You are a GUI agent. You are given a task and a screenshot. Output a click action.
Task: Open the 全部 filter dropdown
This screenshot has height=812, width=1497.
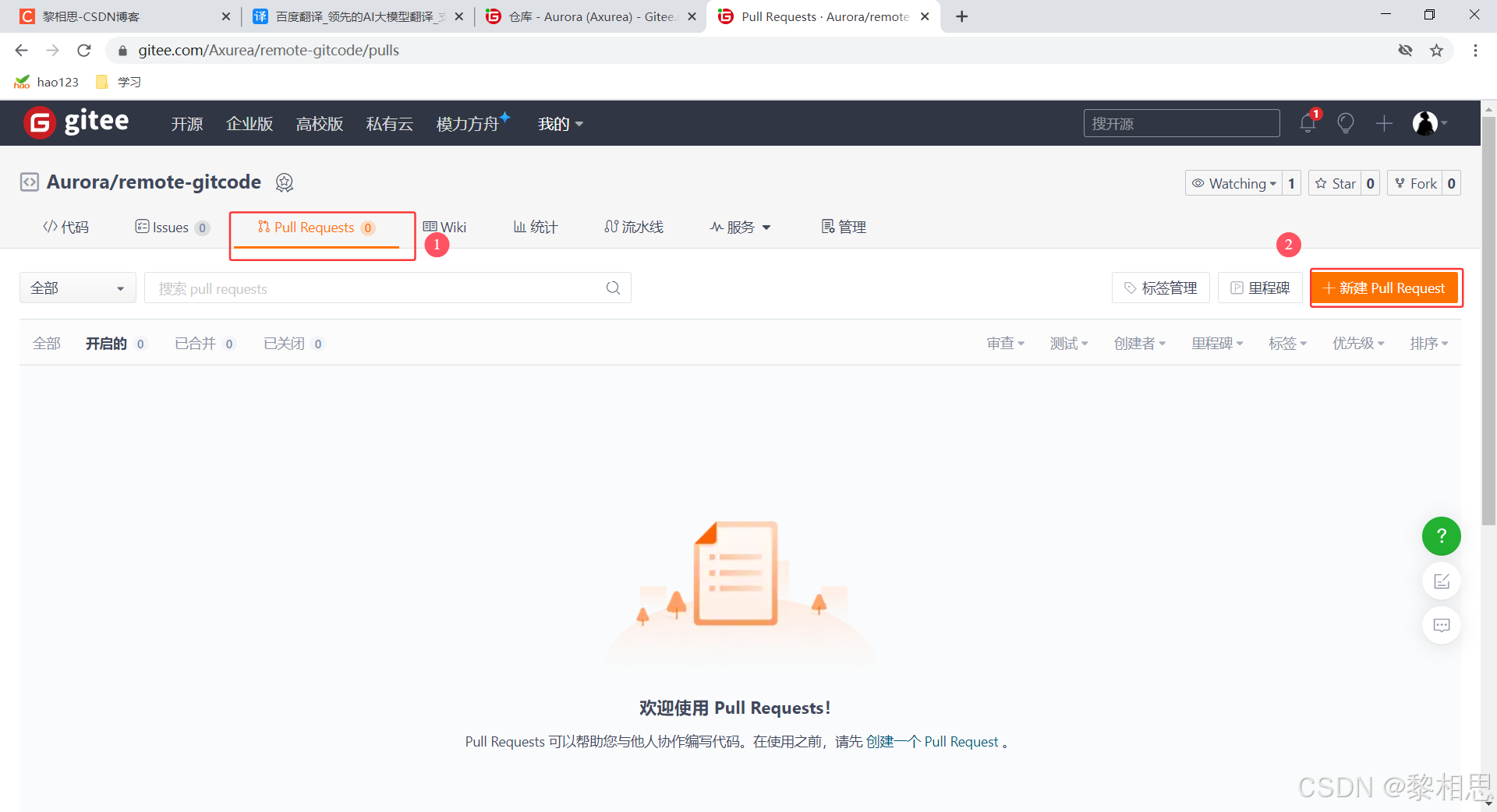77,288
